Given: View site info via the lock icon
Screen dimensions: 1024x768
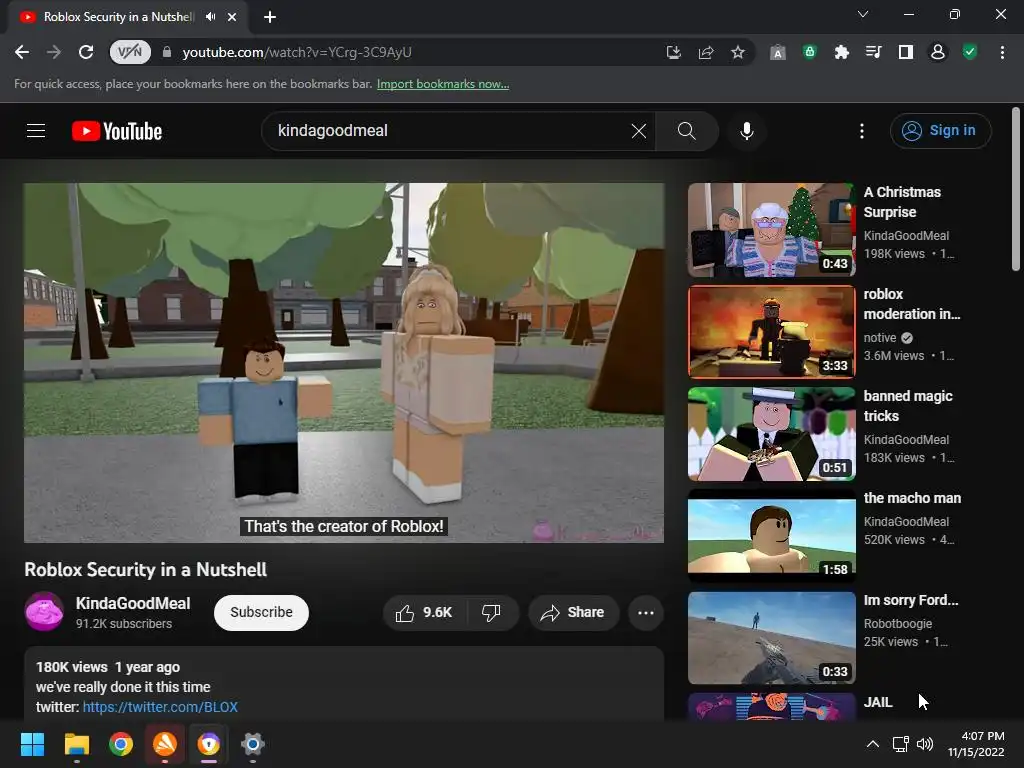Looking at the screenshot, I should coord(167,52).
